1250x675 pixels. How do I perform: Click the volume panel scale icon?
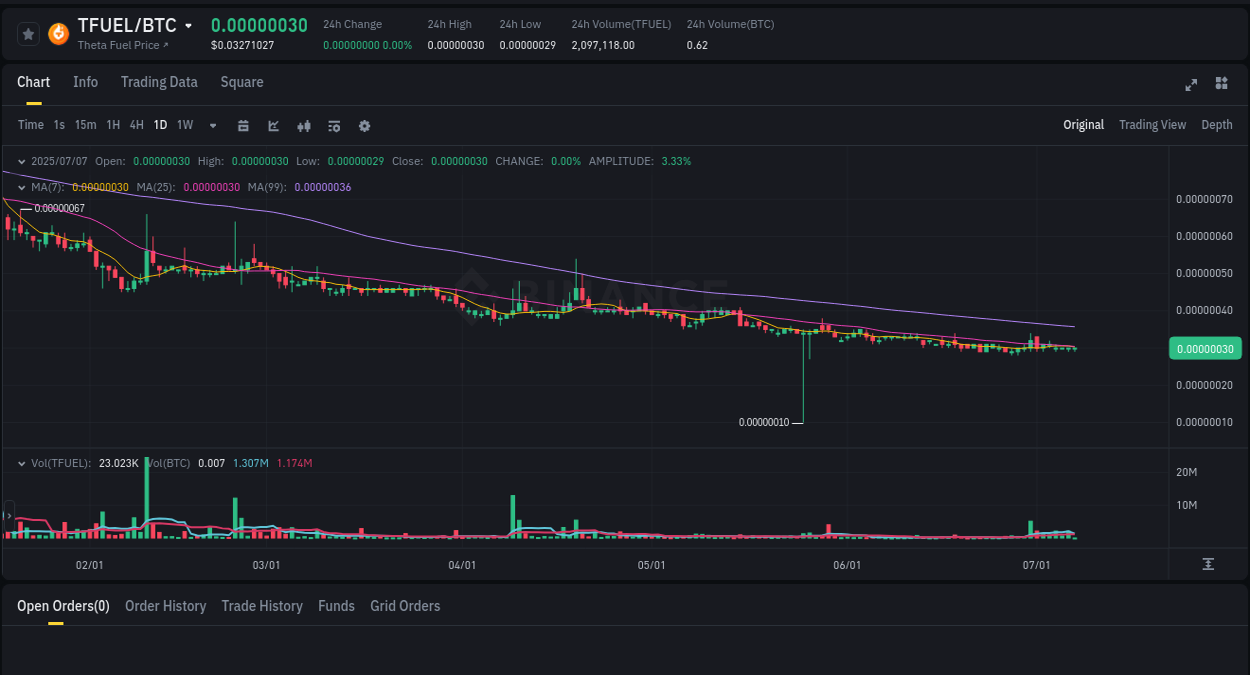[x=1209, y=565]
